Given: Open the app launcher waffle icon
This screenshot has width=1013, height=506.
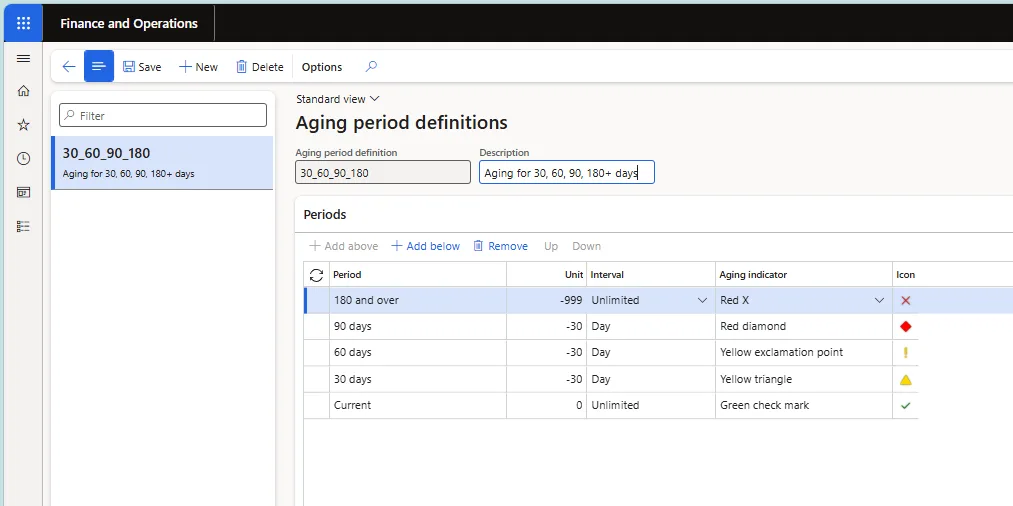Looking at the screenshot, I should pos(23,23).
